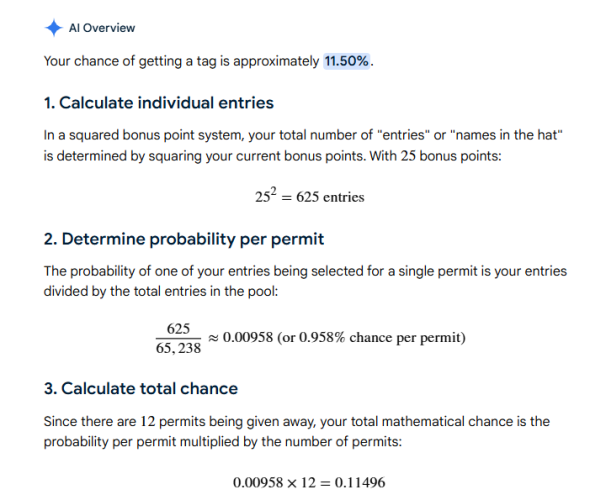Screen dimensions: 590x500
Task: Click the AI Overview label
Action: pos(102,28)
